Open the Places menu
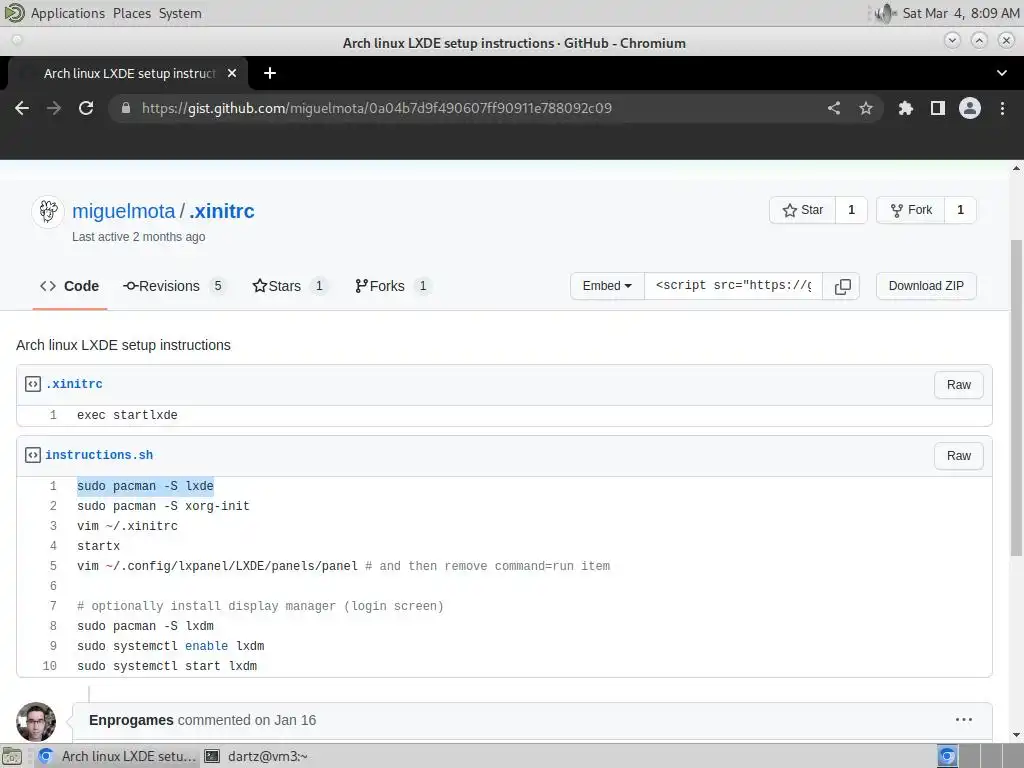The width and height of the screenshot is (1024, 768). coord(132,13)
